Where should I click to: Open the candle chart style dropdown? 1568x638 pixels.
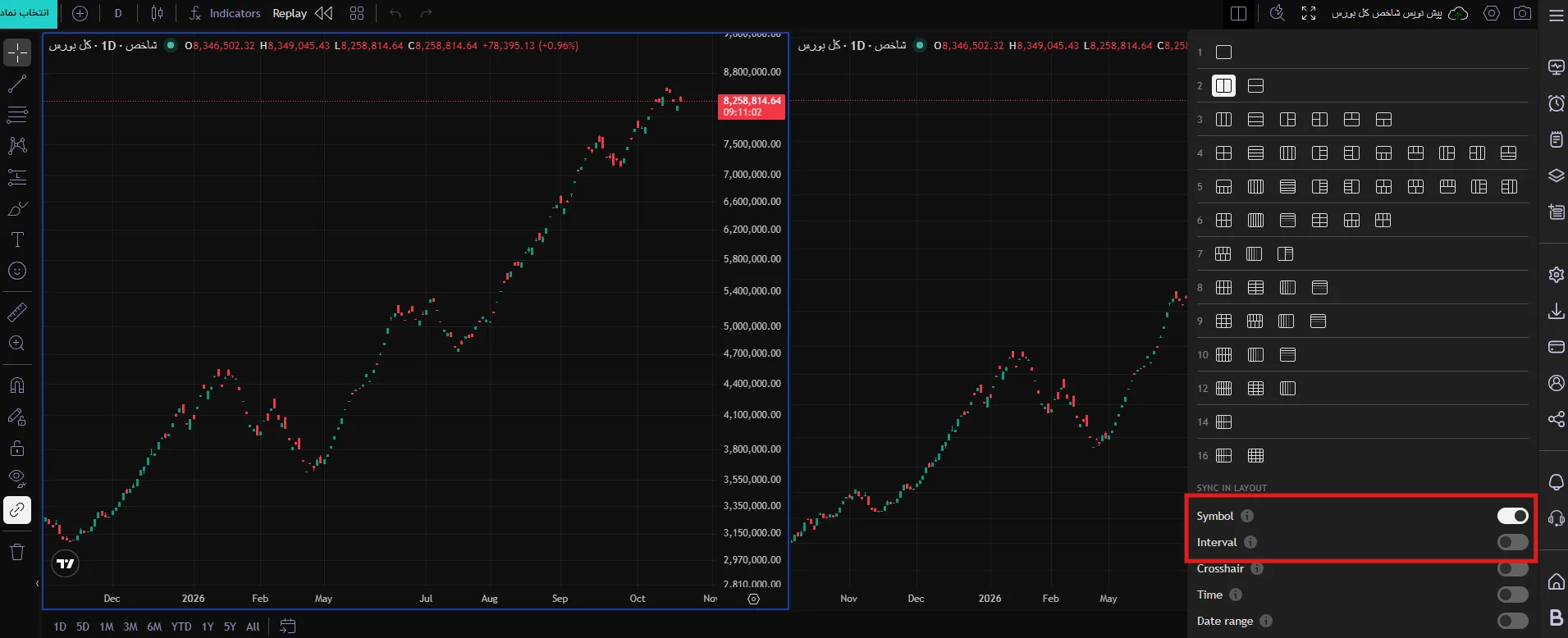click(x=157, y=13)
